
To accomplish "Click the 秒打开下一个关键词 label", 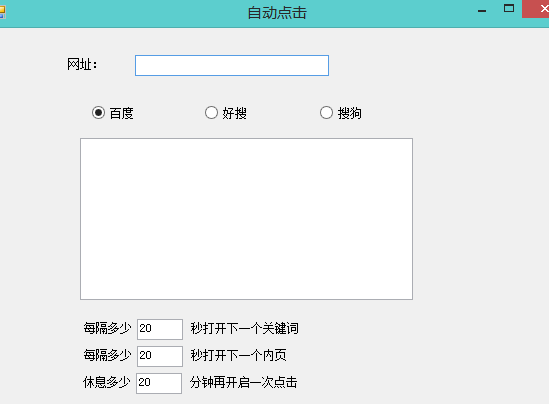I will click(245, 328).
